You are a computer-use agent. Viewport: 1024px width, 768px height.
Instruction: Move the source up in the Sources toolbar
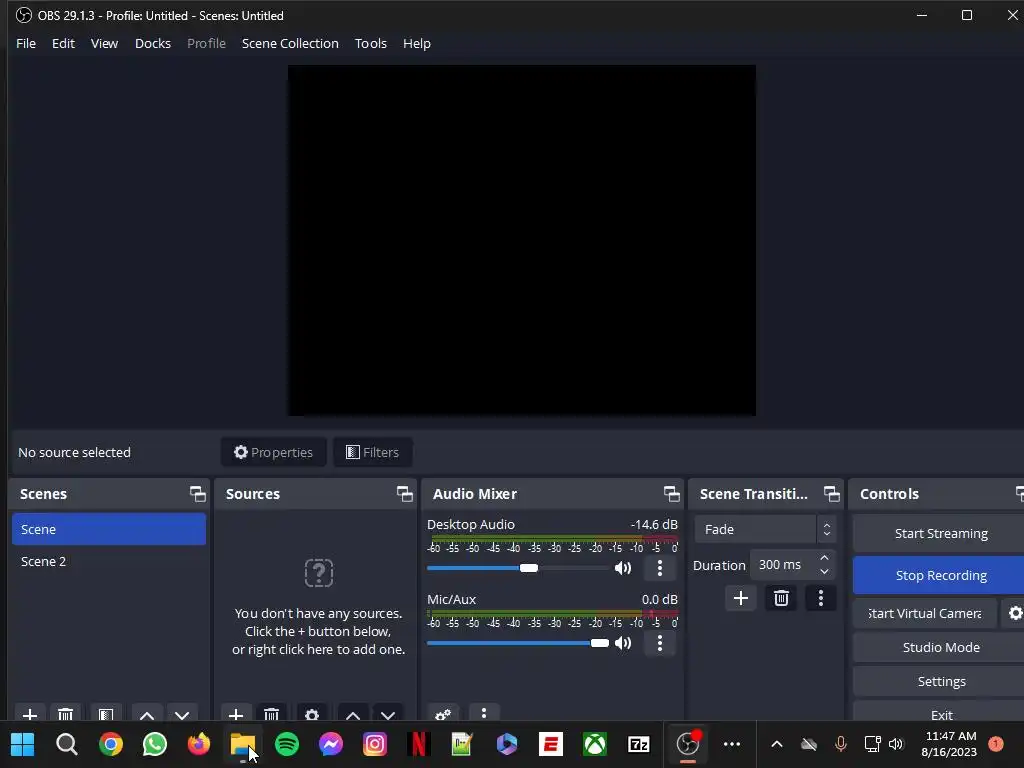point(353,714)
